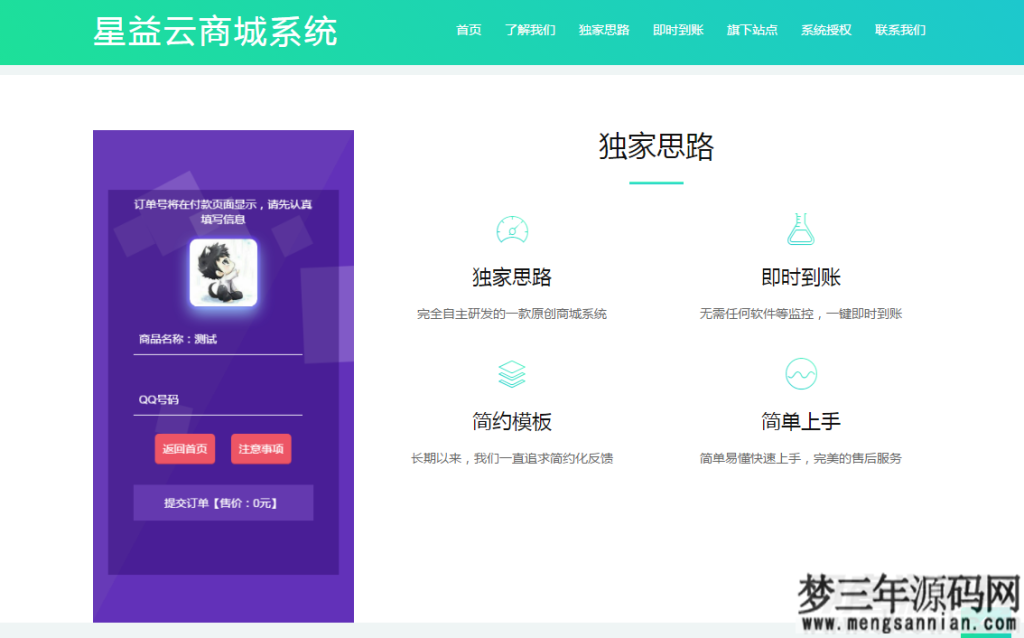Image resolution: width=1024 pixels, height=638 pixels.
Task: Select the layered stack icon above 简约模板
Action: 512,374
